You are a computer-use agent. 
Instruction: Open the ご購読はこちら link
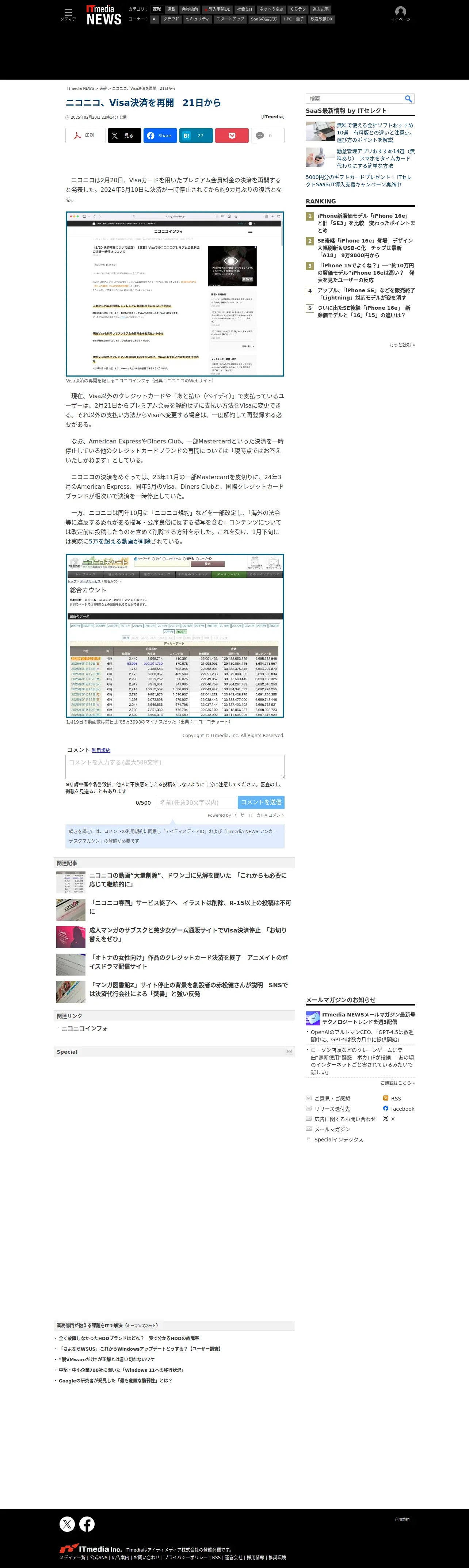click(398, 1083)
